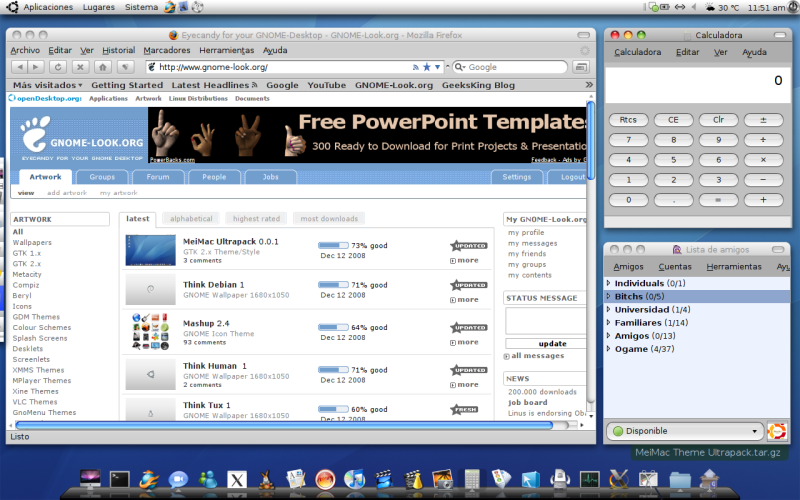The image size is (800, 500).
Task: Expand the Familiares buddy group
Action: pos(608,322)
